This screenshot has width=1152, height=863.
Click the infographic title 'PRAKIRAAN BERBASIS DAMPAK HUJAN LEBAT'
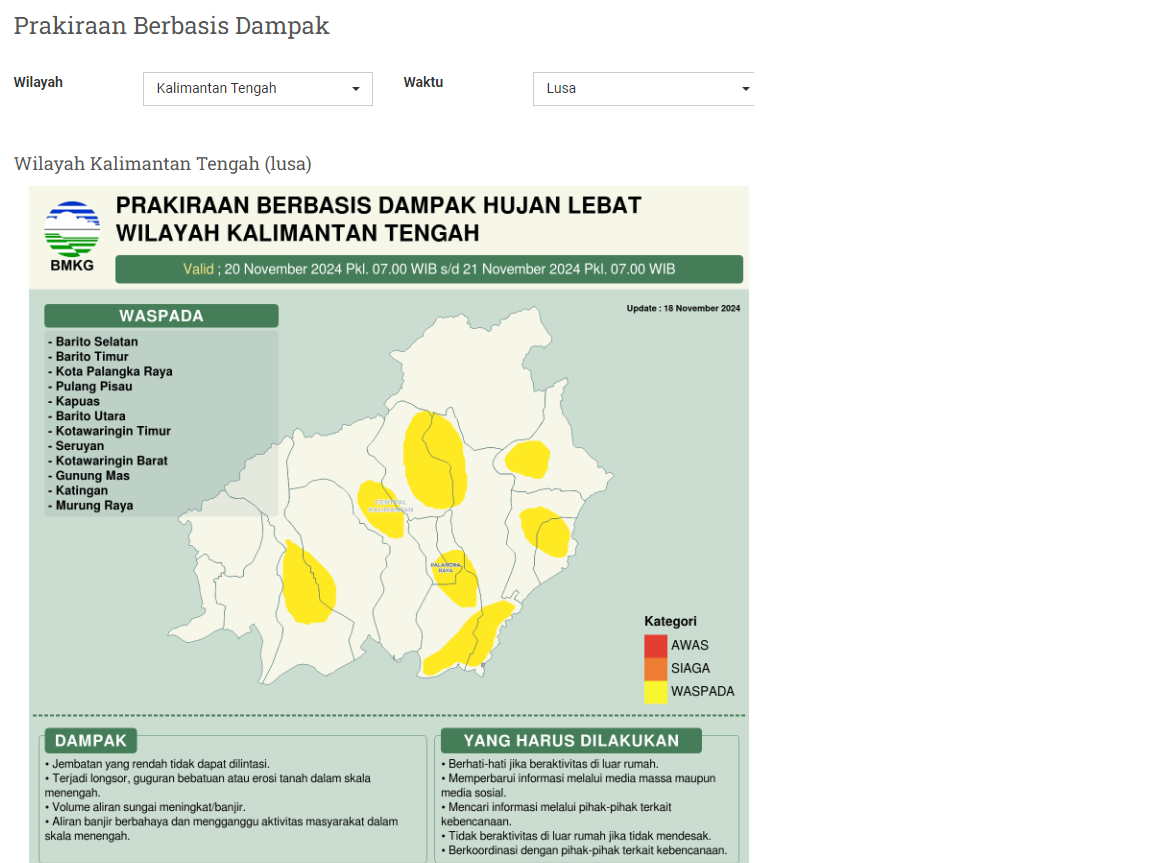click(378, 206)
